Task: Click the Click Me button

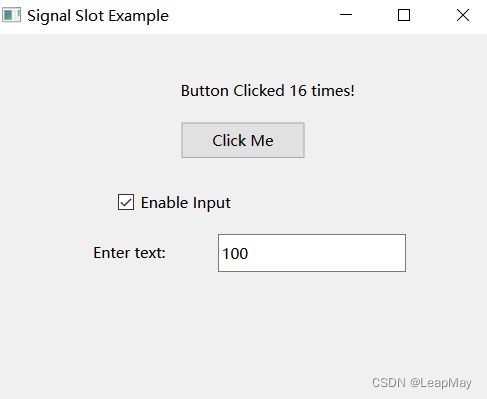Action: pos(243,140)
